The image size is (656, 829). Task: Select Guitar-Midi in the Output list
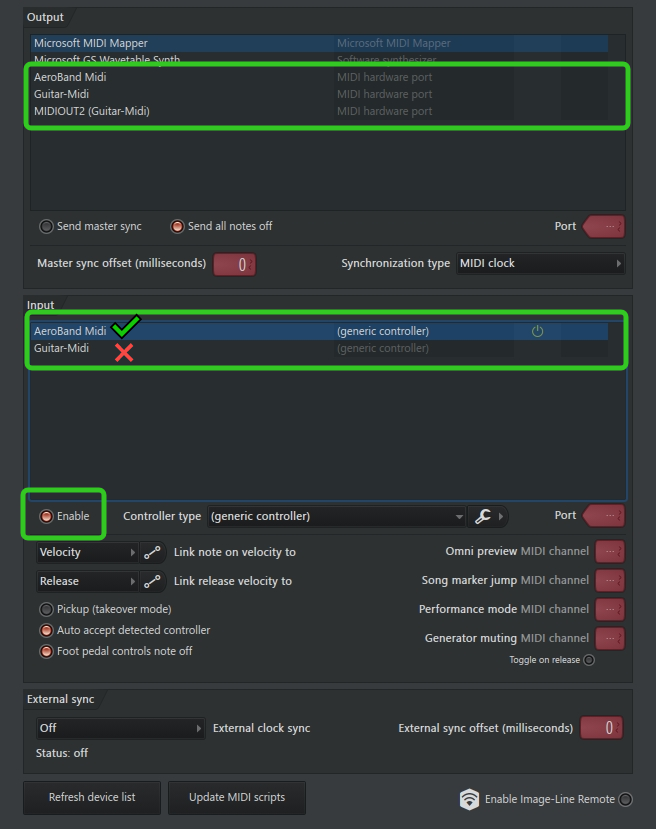pos(319,94)
